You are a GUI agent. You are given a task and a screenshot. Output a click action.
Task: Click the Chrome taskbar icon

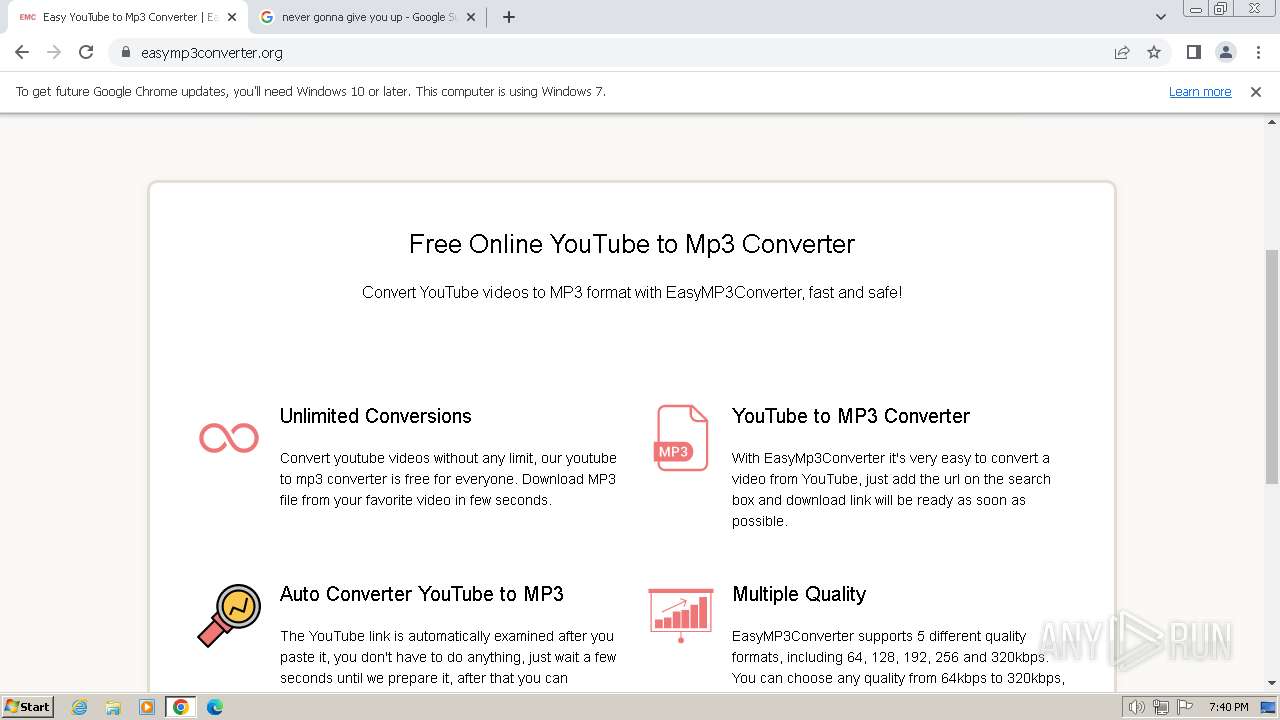(x=181, y=707)
